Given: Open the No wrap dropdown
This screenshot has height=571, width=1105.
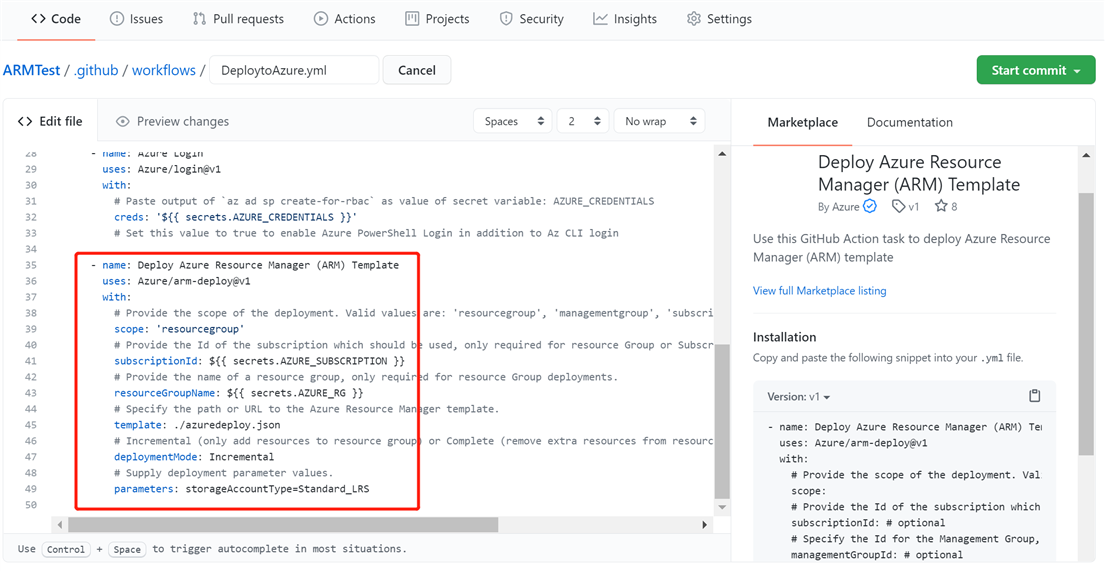Looking at the screenshot, I should 659,121.
